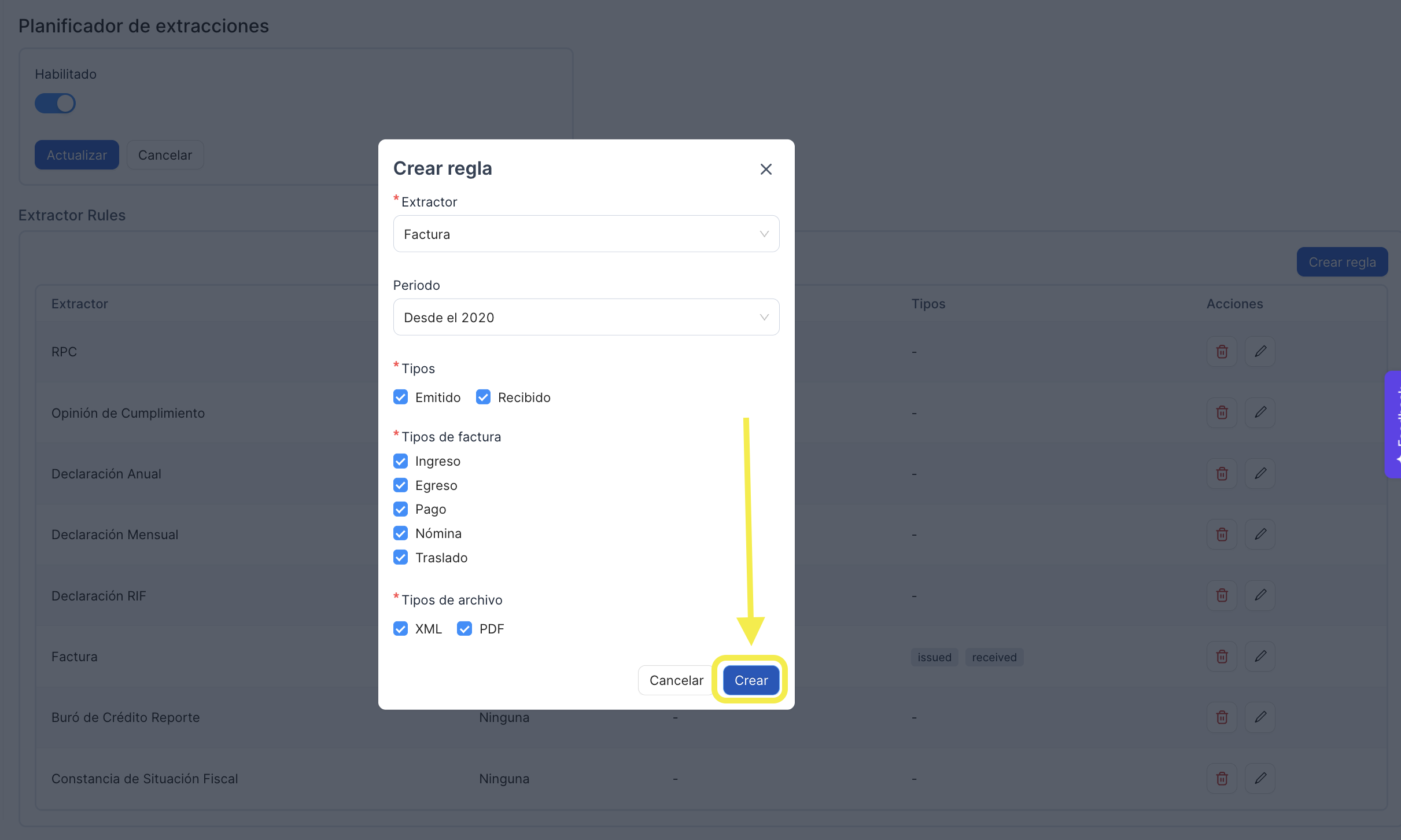Screen dimensions: 1401x840
Task: Uncheck the Nómina invoice type
Action: 400,533
